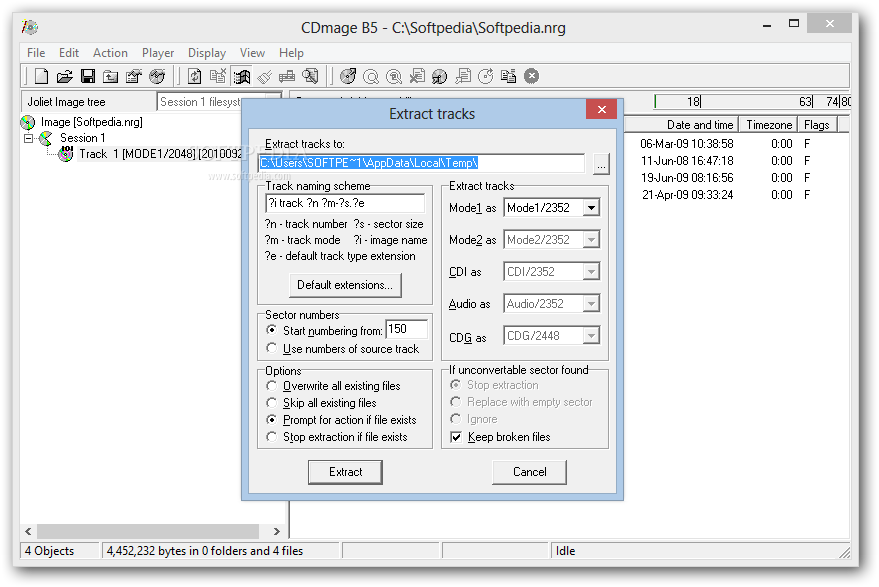Click the magnifier over document toolbar icon
Screen dimensions: 879x587
[x=311, y=76]
